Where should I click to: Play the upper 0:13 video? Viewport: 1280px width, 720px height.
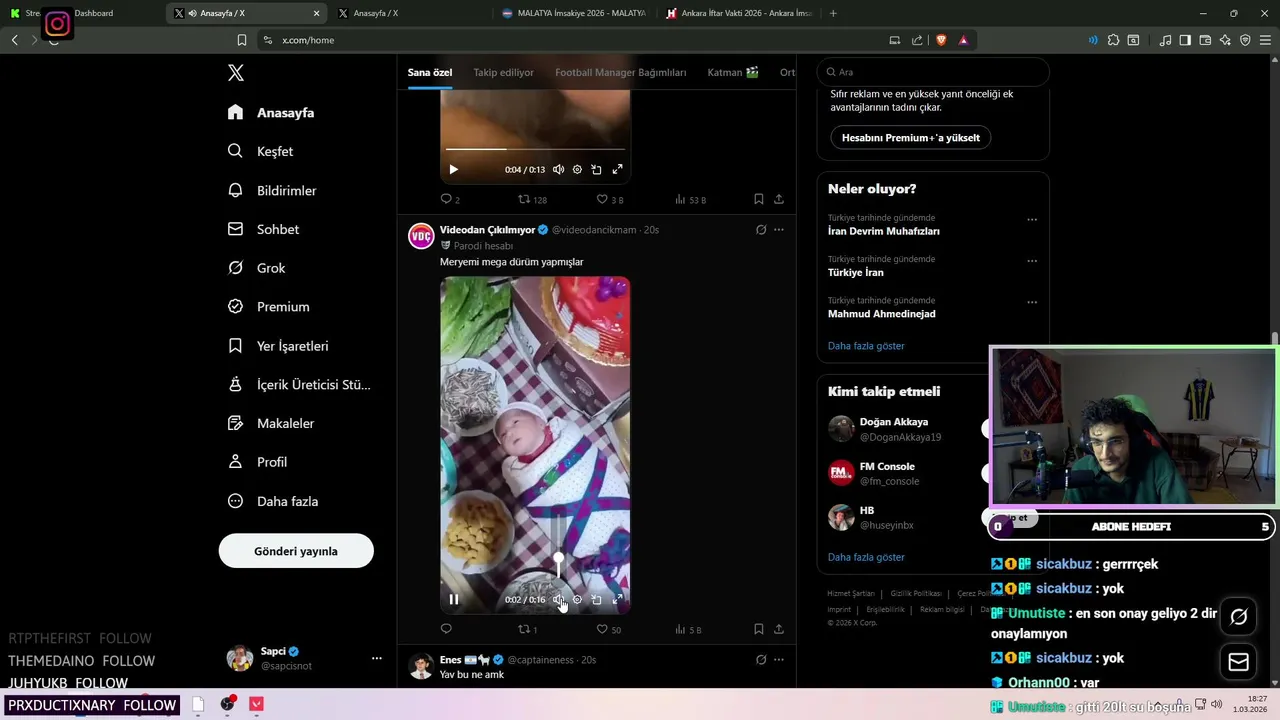pos(453,170)
